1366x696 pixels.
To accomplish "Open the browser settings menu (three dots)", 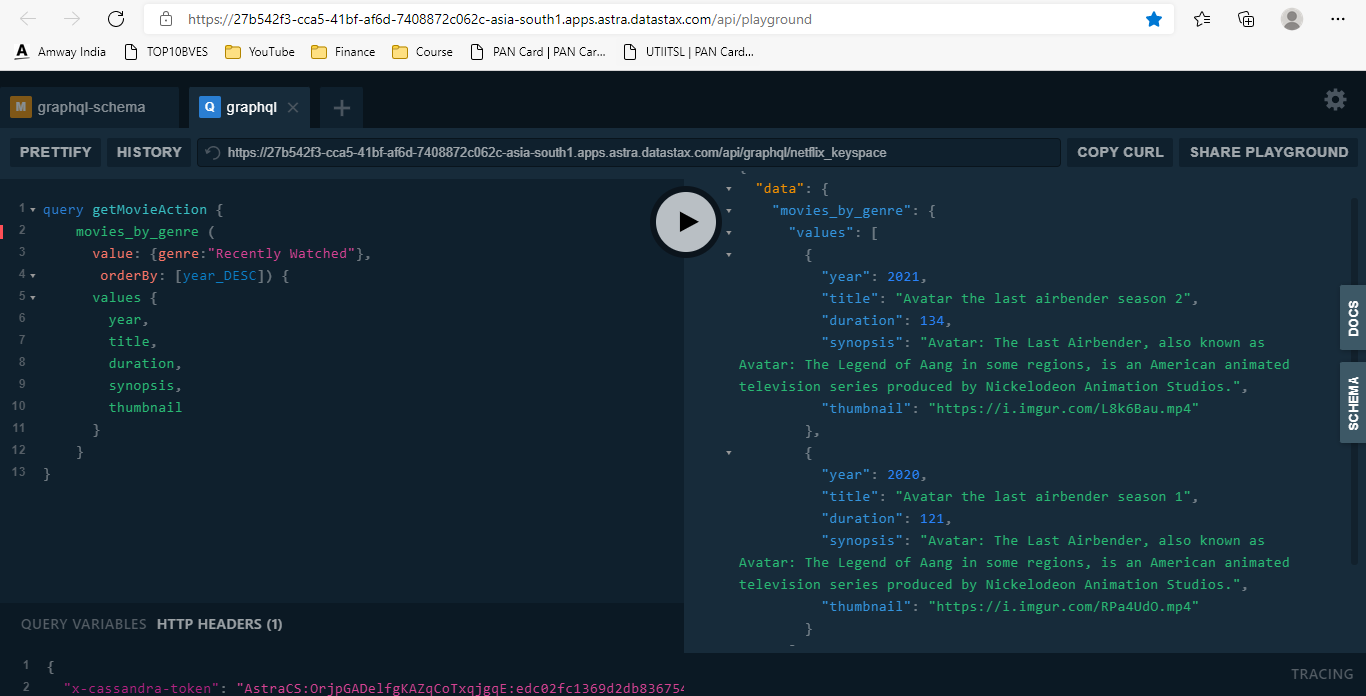I will (x=1337, y=18).
